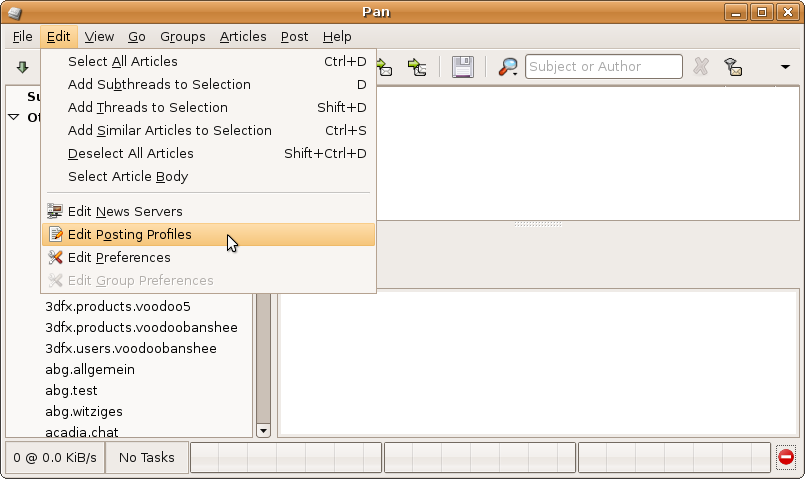Viewport: 805px width, 479px height.
Task: Collapse the Other Groups tree triangle
Action: tap(14, 117)
